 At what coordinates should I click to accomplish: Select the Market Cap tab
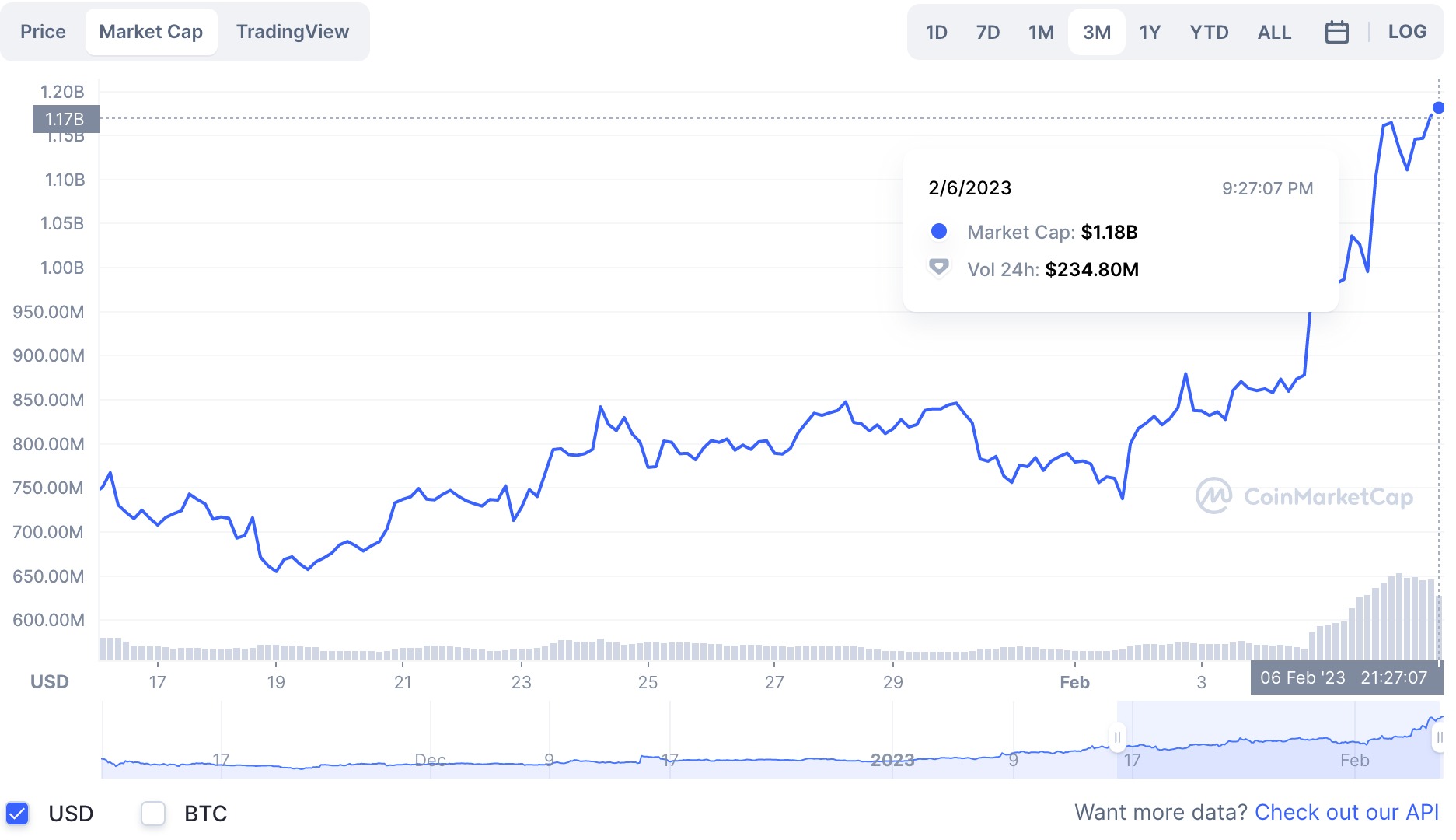tap(151, 32)
